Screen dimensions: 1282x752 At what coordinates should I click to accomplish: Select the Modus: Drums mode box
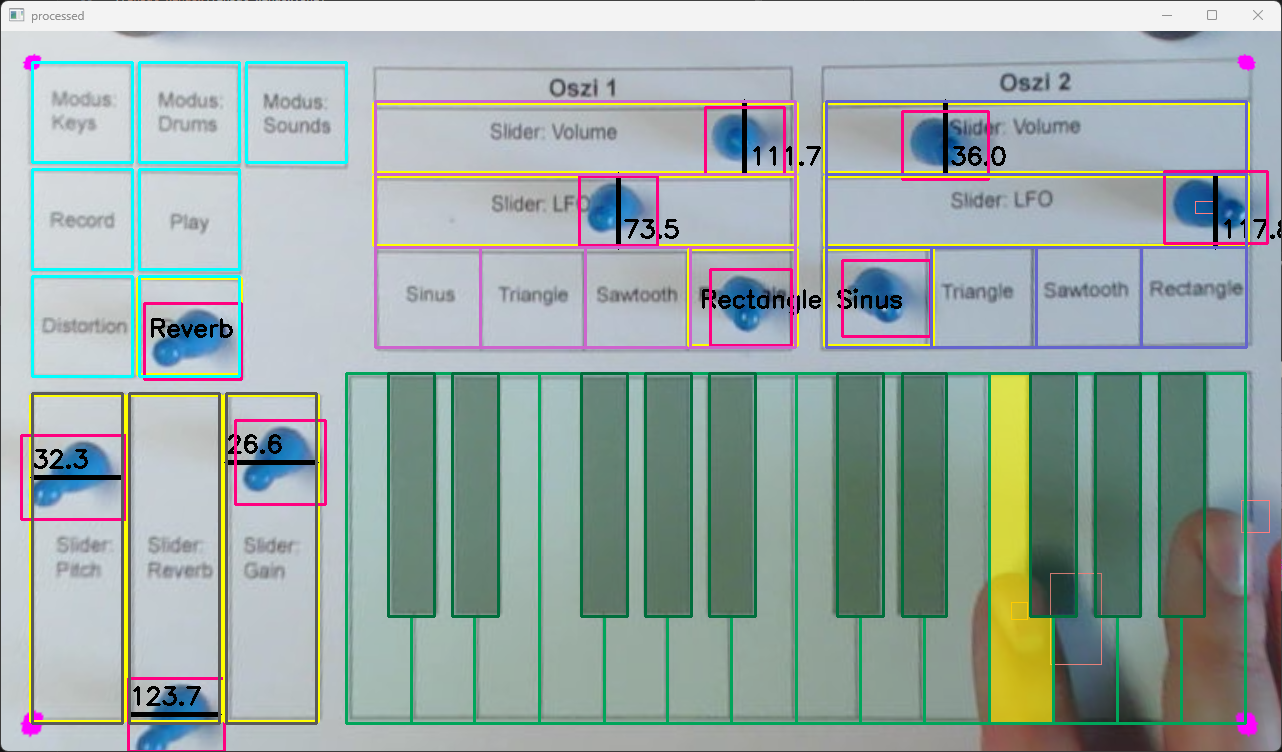[189, 113]
